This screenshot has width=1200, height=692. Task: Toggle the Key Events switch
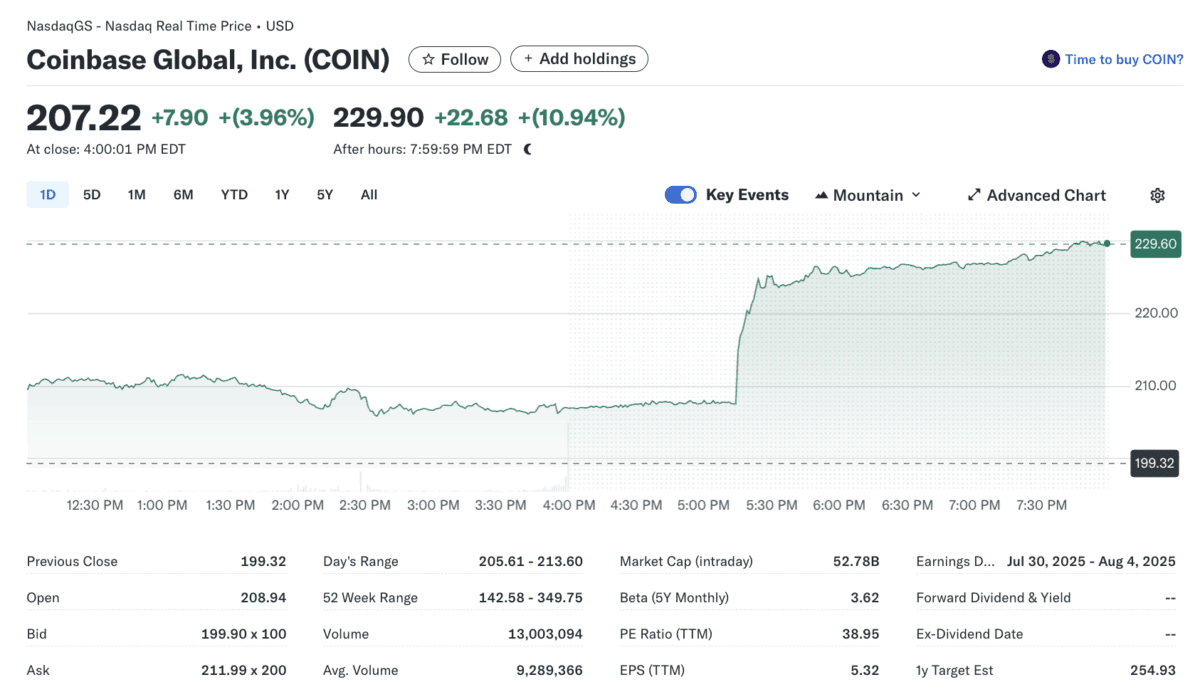(x=681, y=195)
